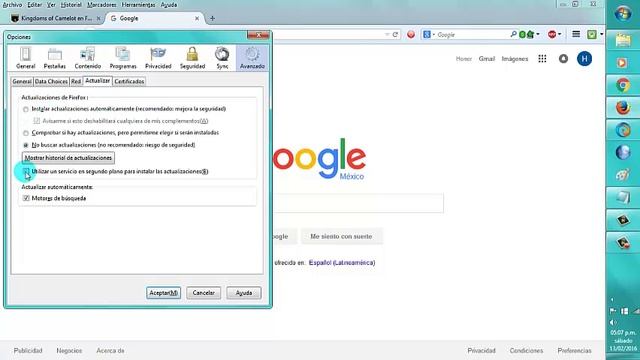This screenshot has width=640, height=360.
Task: Click the Cancelar button
Action: [x=203, y=293]
